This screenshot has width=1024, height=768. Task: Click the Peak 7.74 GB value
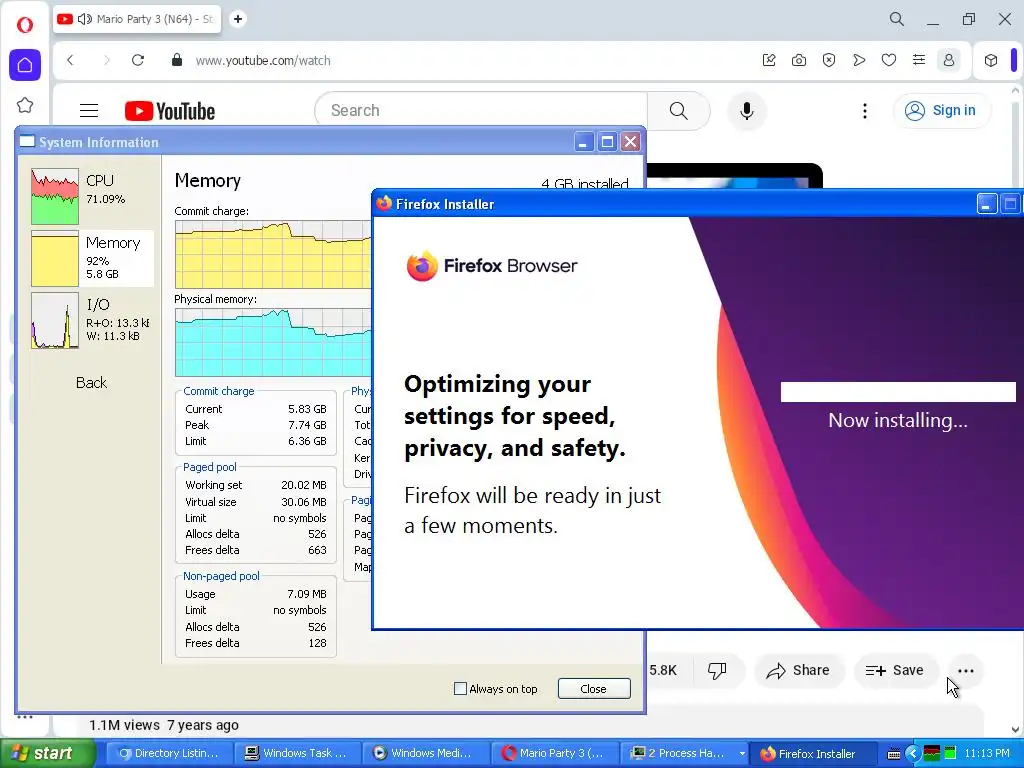tap(307, 425)
